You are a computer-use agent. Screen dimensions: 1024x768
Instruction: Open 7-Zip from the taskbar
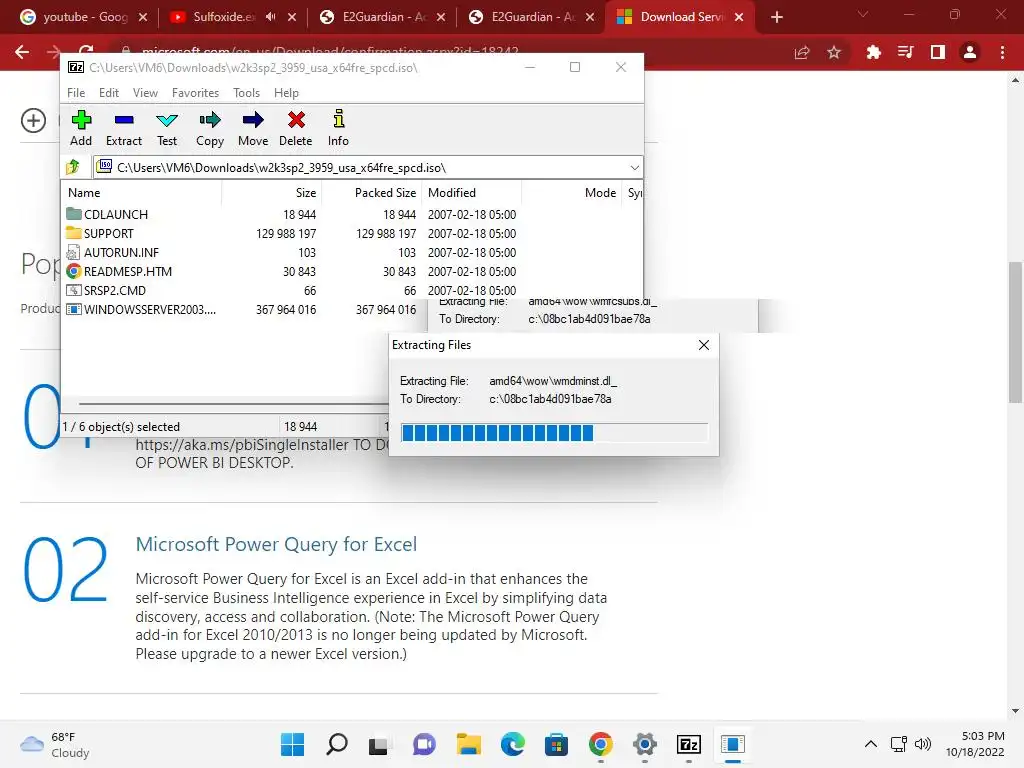(689, 744)
